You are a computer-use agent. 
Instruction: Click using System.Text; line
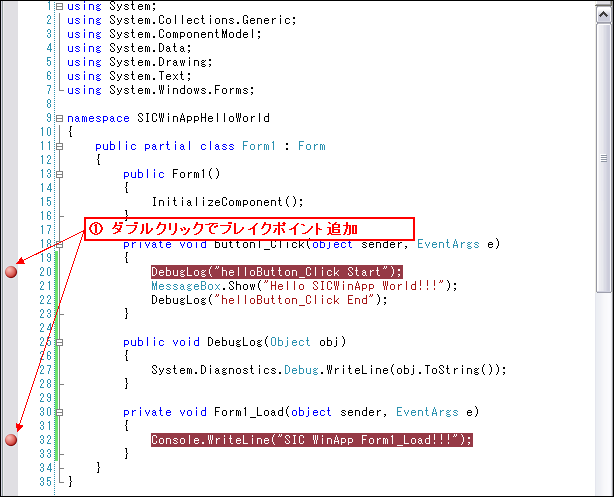(x=129, y=76)
